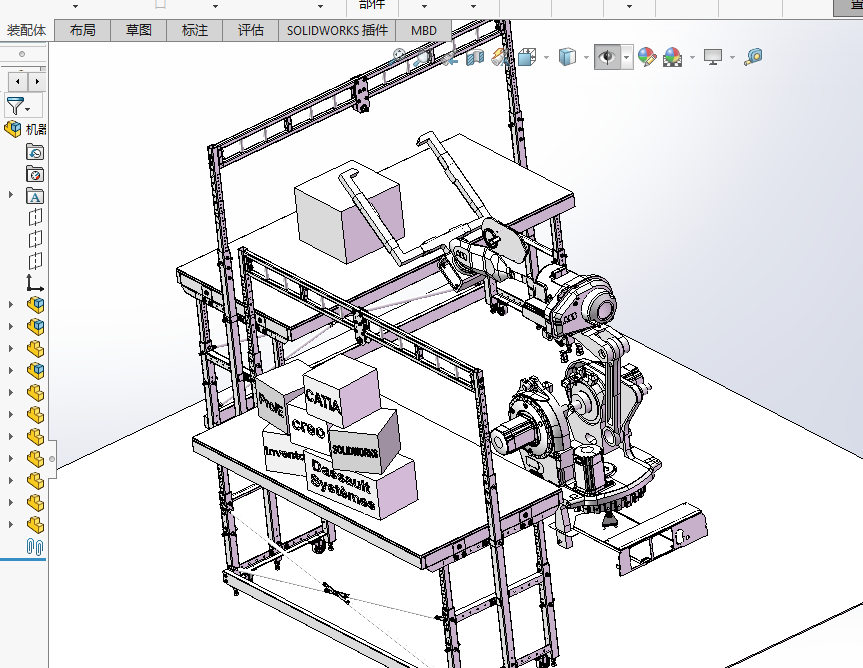The width and height of the screenshot is (863, 668).
Task: Click the Display Style cube icon
Action: (567, 58)
